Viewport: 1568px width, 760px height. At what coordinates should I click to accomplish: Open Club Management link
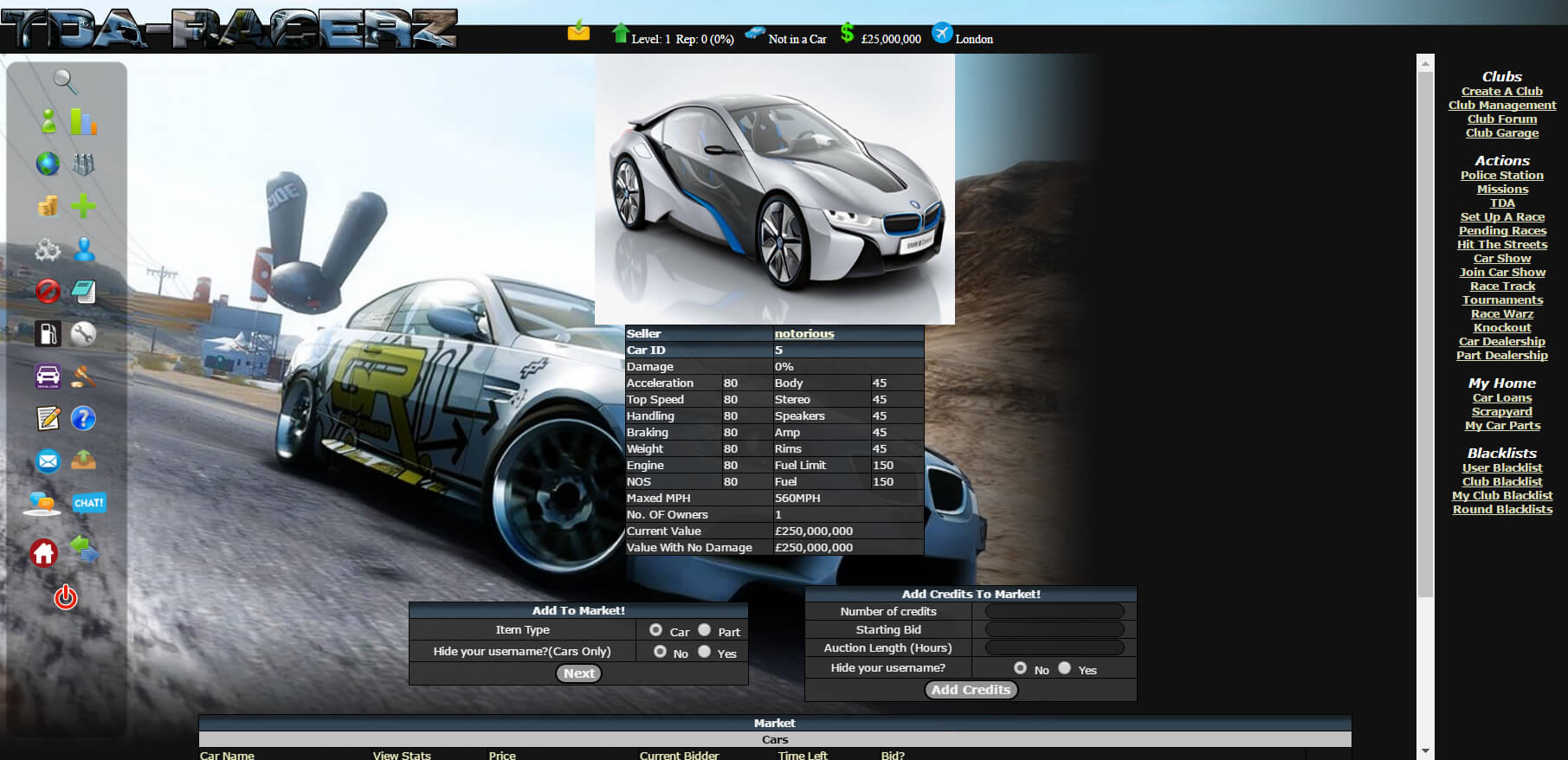coord(1502,105)
